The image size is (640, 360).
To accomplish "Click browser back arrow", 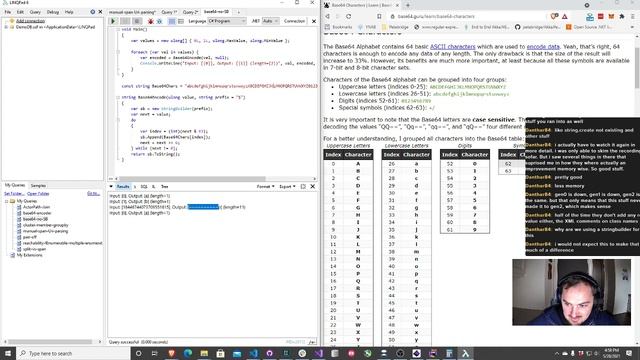I will [x=327, y=16].
